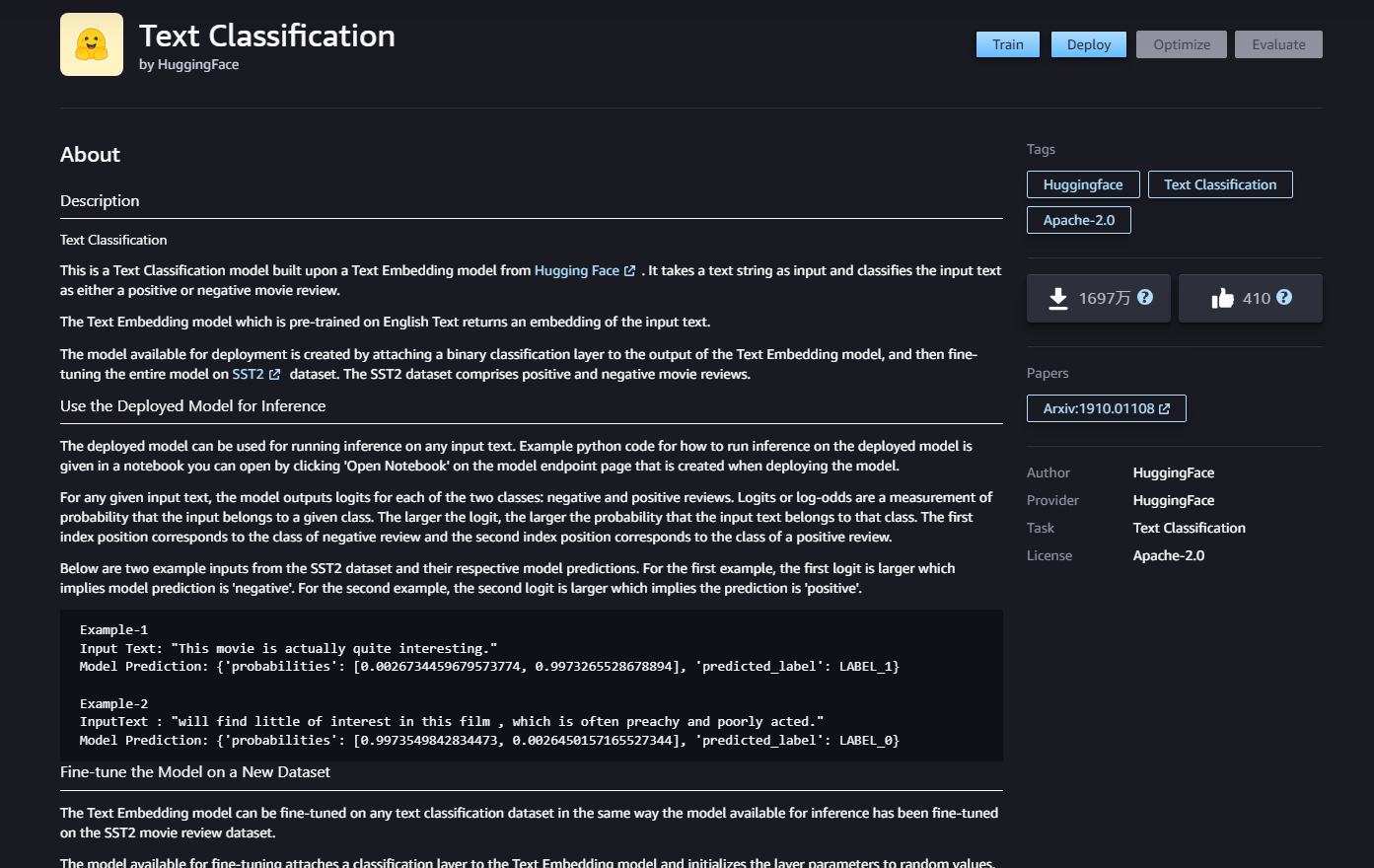
Task: Click the Provider field label
Action: [x=1052, y=500]
